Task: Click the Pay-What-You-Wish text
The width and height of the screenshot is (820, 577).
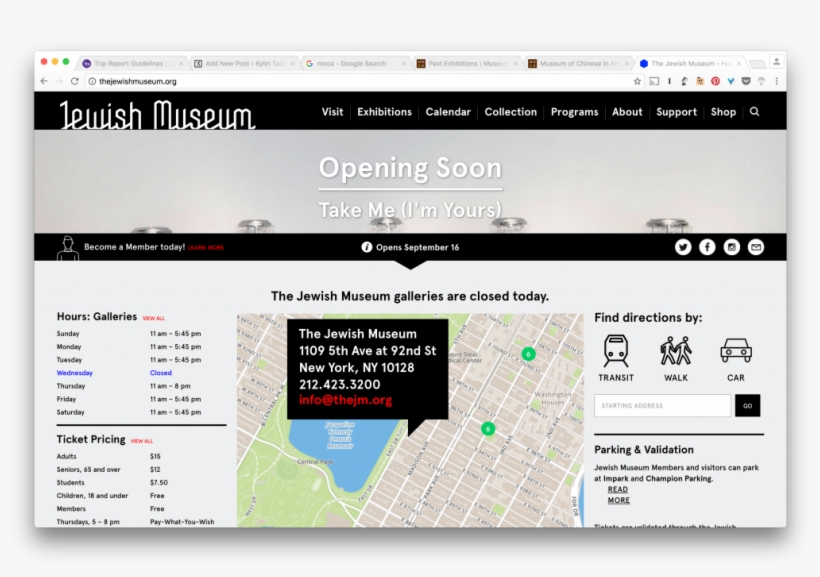Action: tap(182, 522)
